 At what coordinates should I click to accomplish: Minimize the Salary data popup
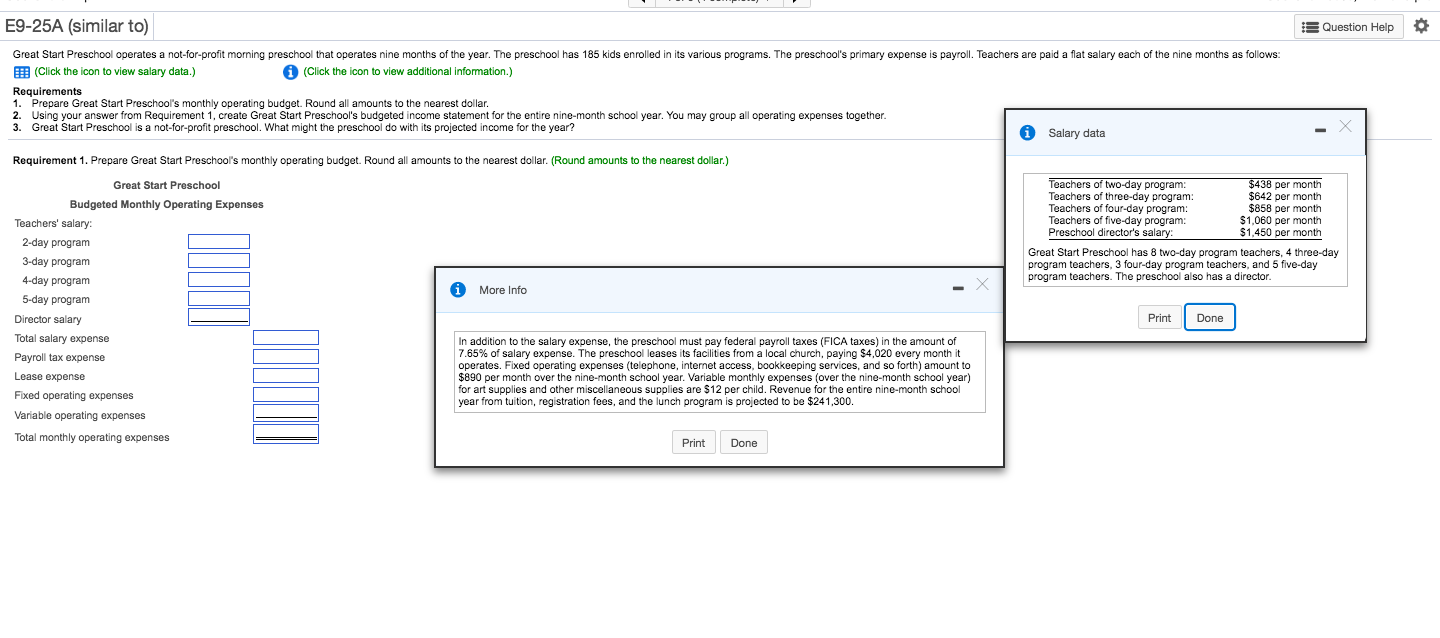click(1322, 128)
